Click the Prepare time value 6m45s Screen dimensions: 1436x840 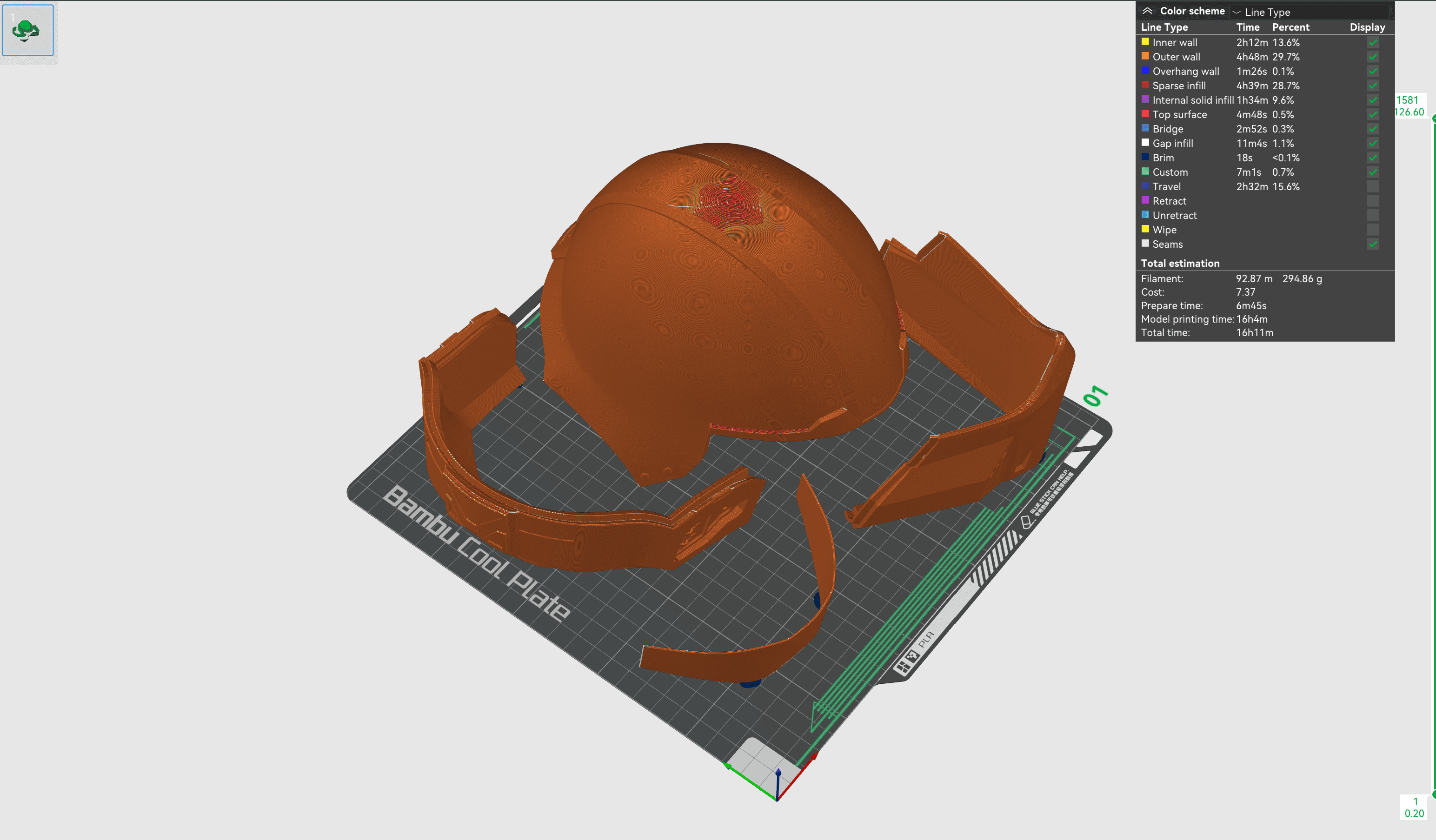[x=1251, y=306]
